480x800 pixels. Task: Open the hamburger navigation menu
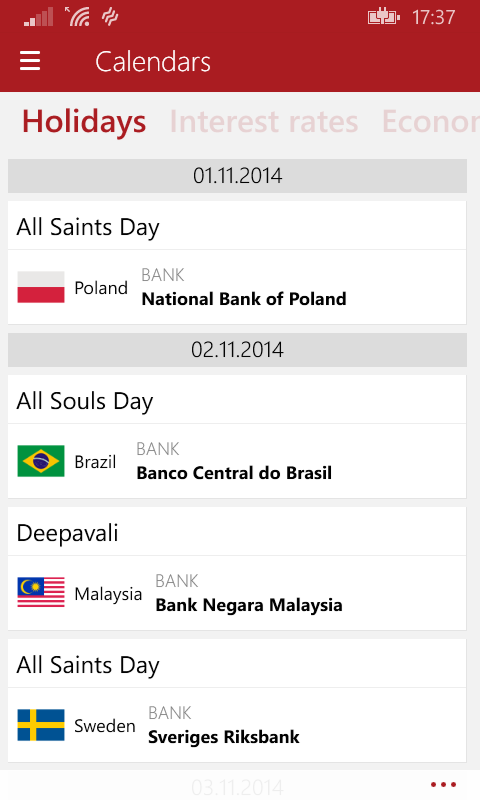[x=30, y=61]
